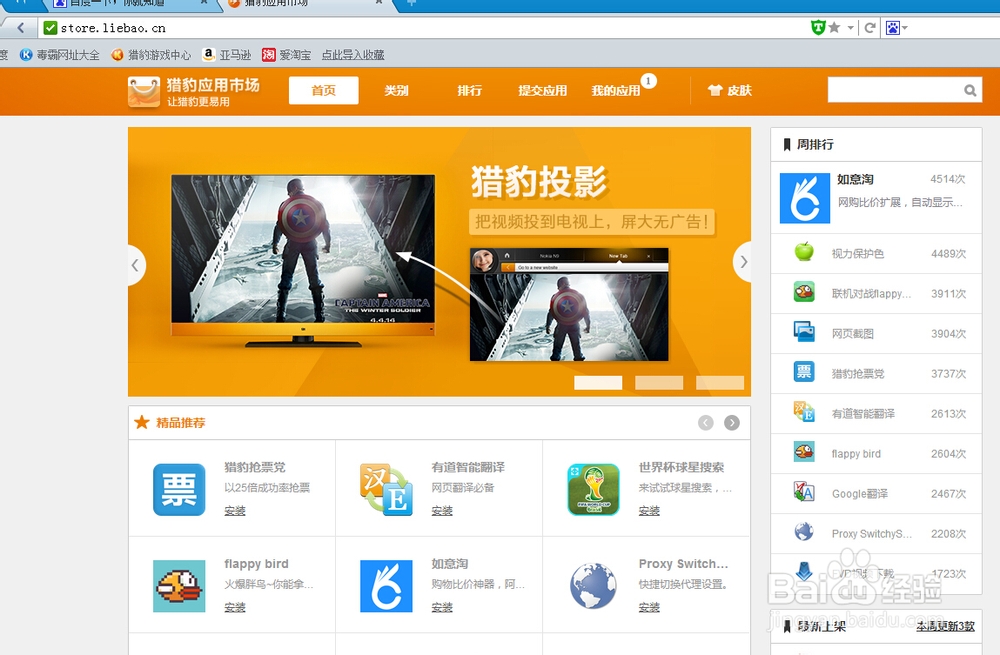Install 有道智能翻译 via 安装 link
Image resolution: width=1000 pixels, height=655 pixels.
442,511
